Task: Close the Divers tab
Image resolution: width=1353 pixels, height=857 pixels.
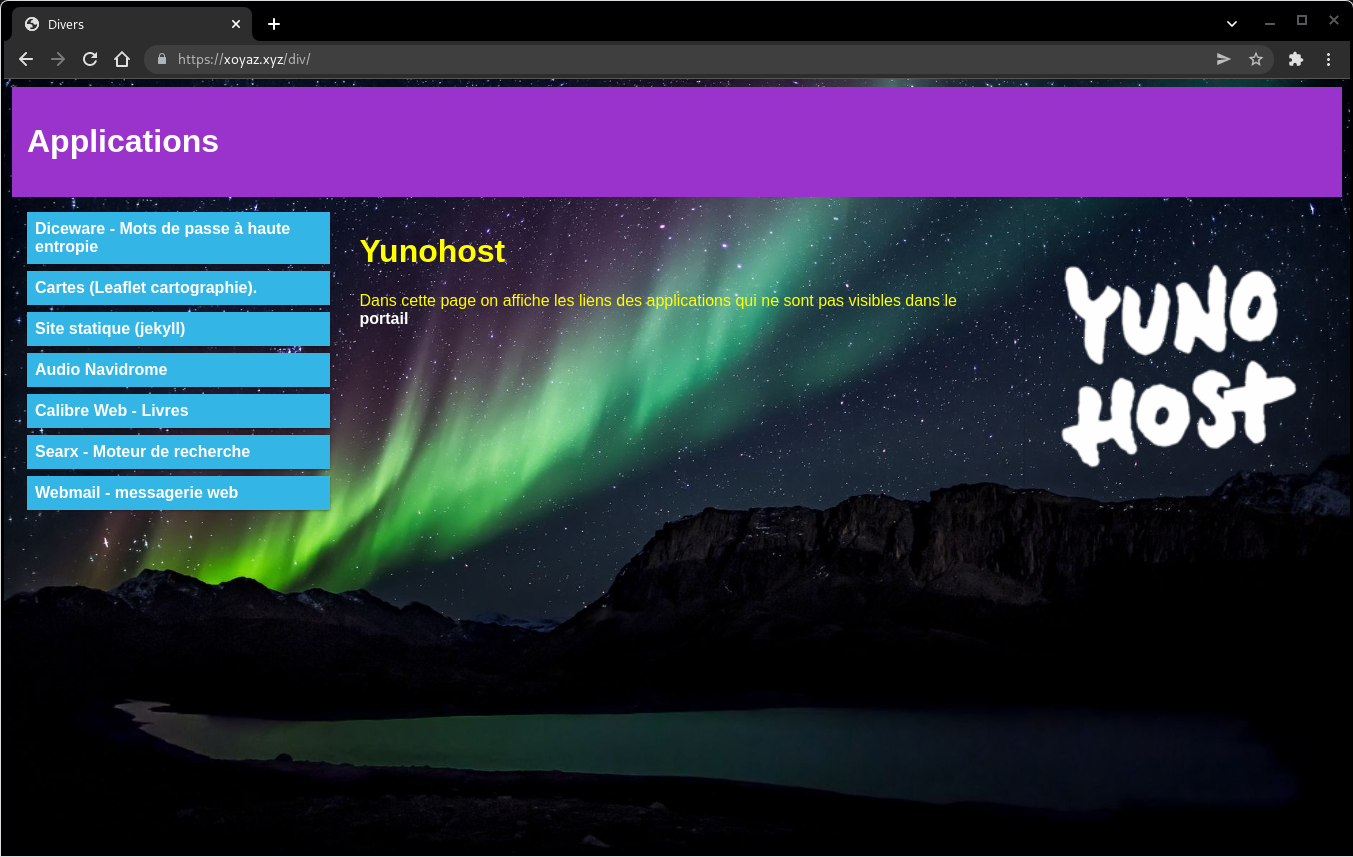Action: (236, 24)
